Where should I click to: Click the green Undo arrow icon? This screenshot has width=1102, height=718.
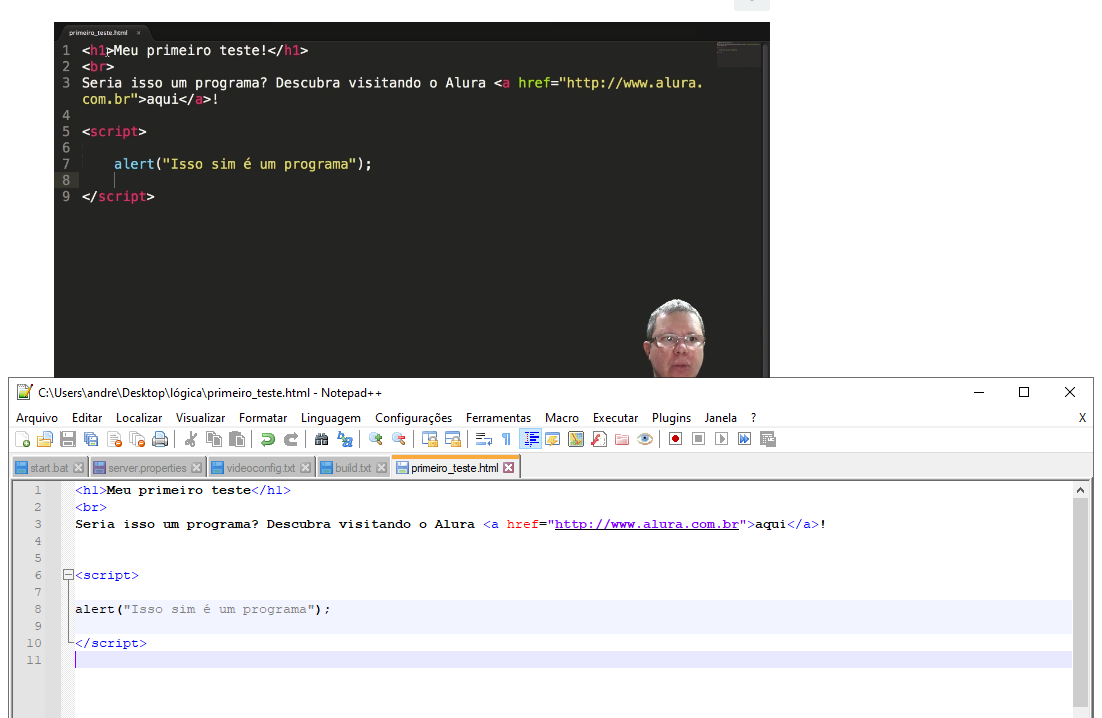click(268, 439)
